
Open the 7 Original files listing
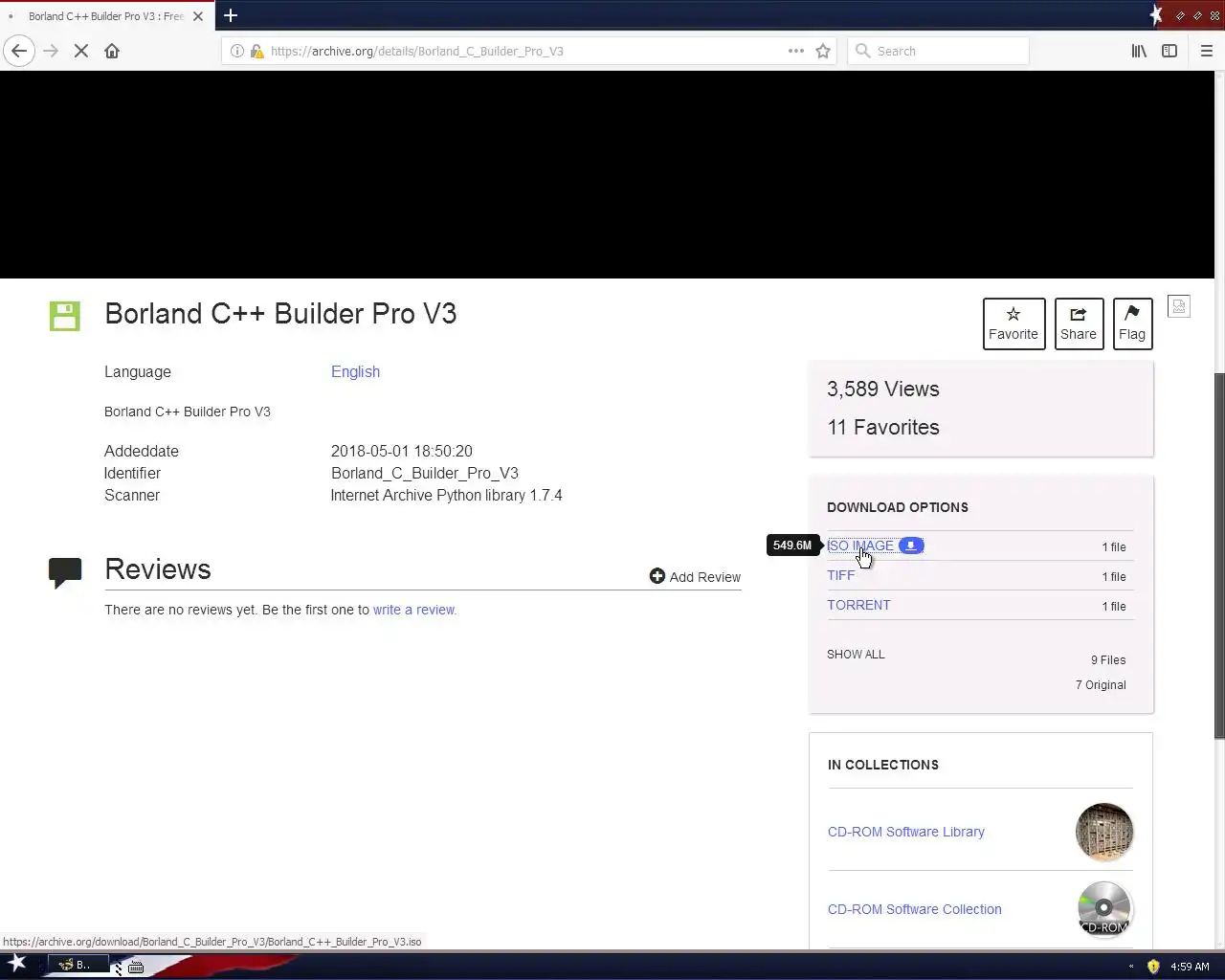[1101, 685]
